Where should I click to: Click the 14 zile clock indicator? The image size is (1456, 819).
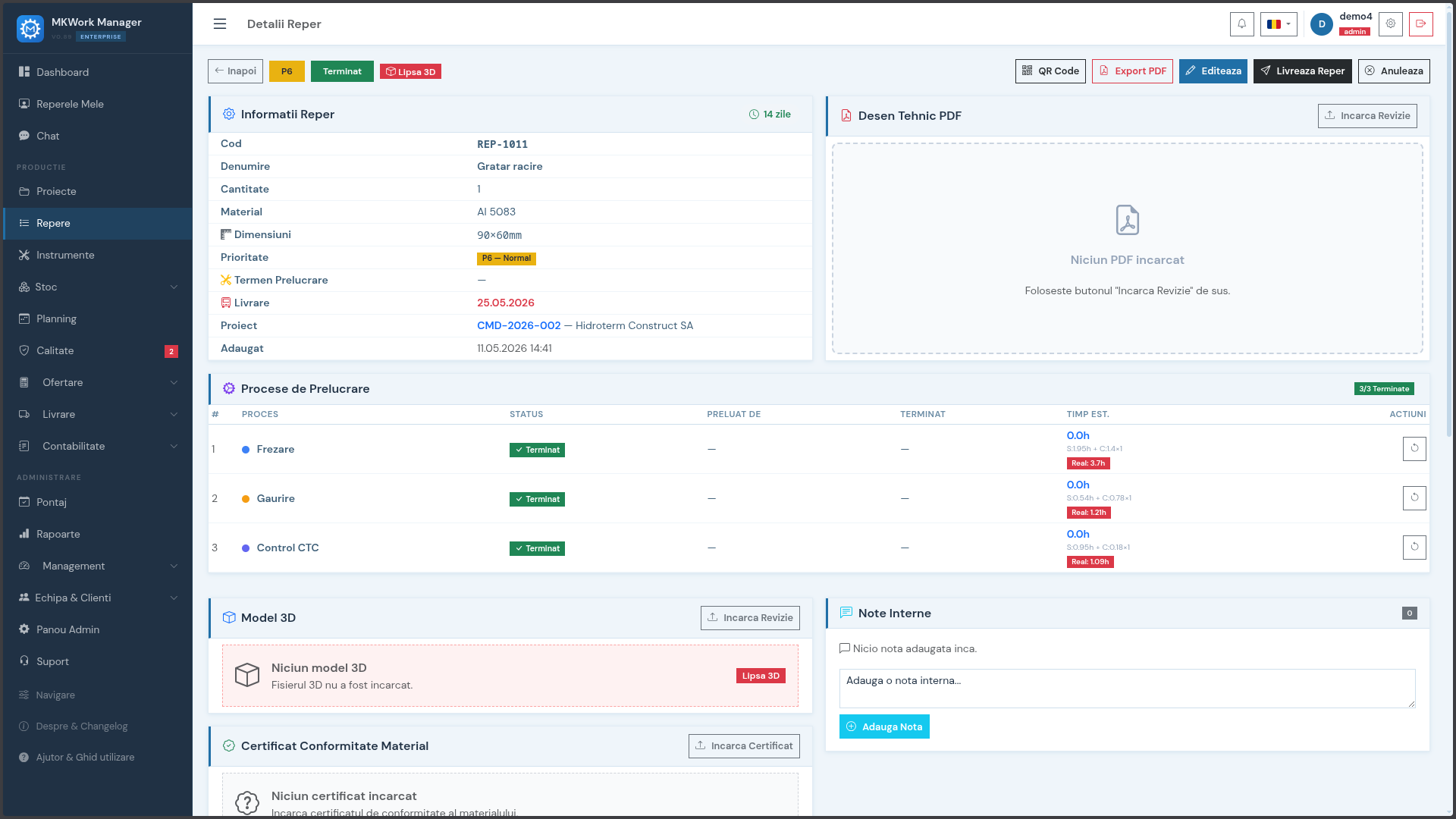coord(770,114)
